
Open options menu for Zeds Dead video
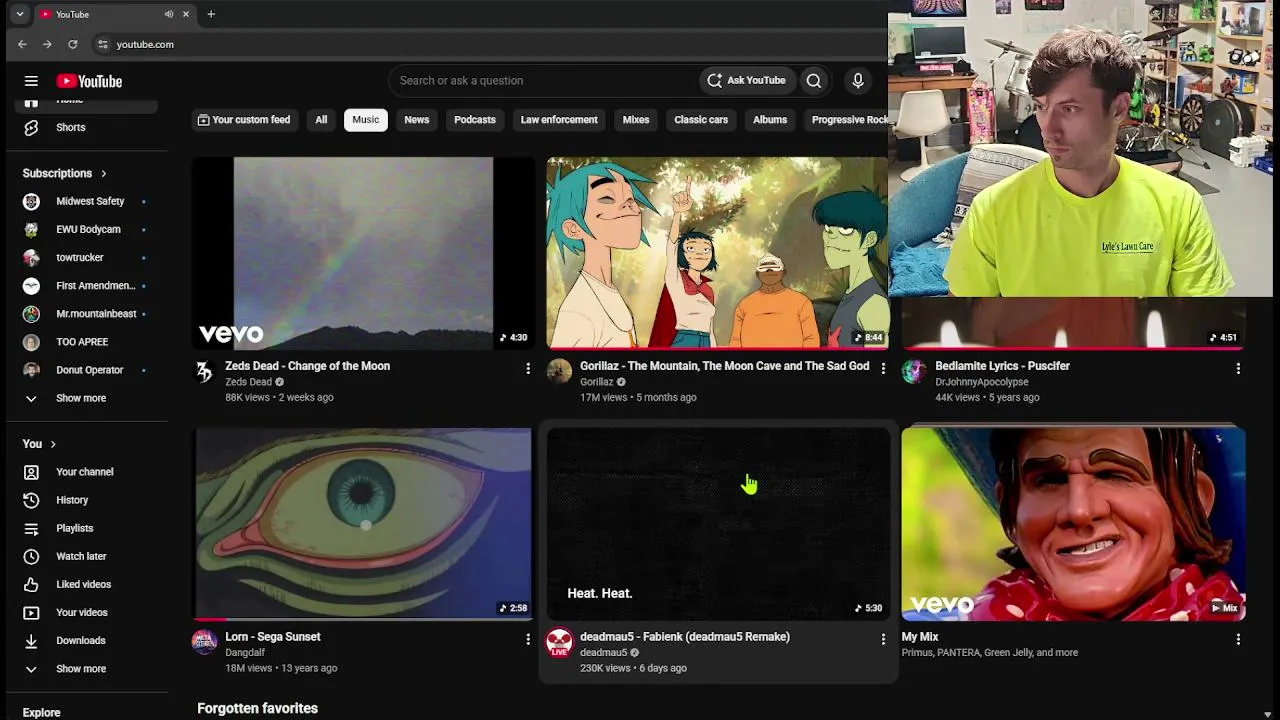(x=528, y=368)
